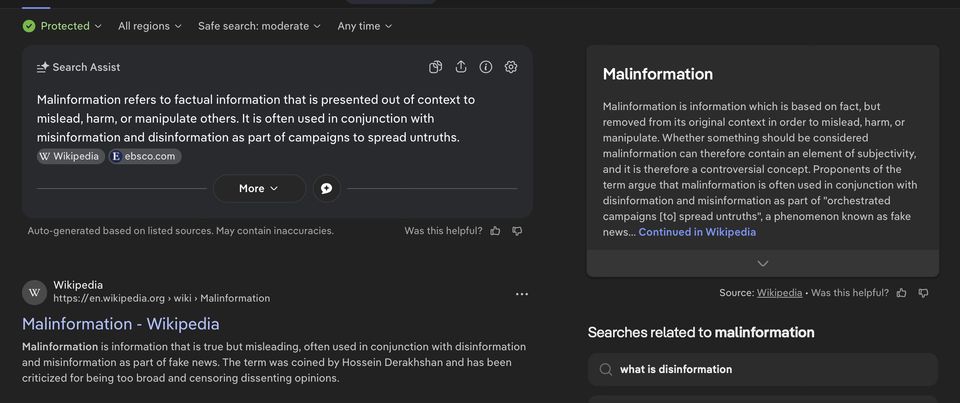Open Search Assist settings gear
Image resolution: width=960 pixels, height=403 pixels.
click(x=511, y=67)
